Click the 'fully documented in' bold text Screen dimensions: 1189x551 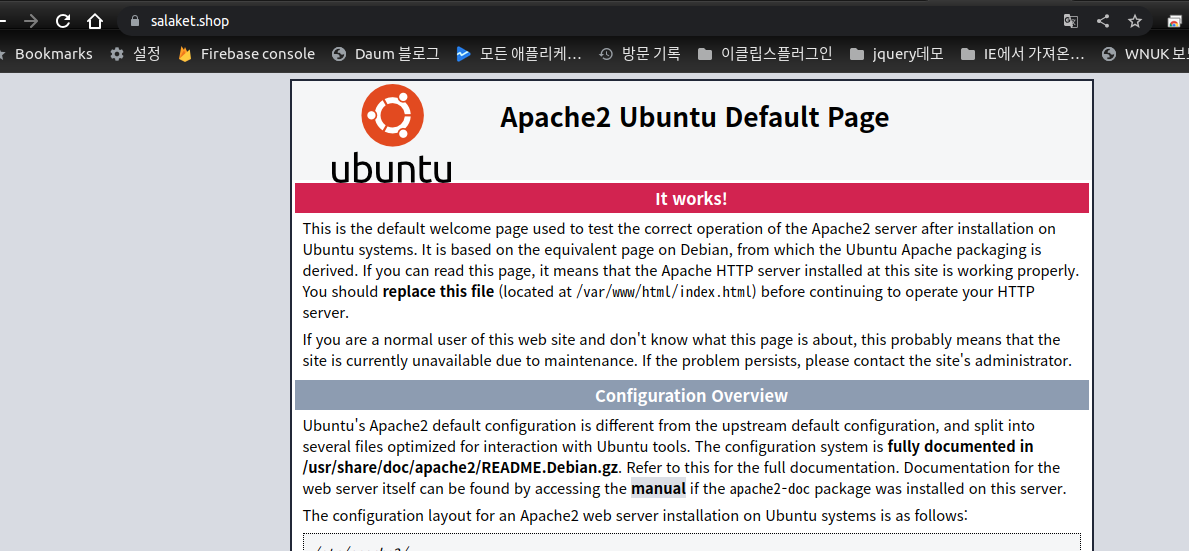(960, 446)
